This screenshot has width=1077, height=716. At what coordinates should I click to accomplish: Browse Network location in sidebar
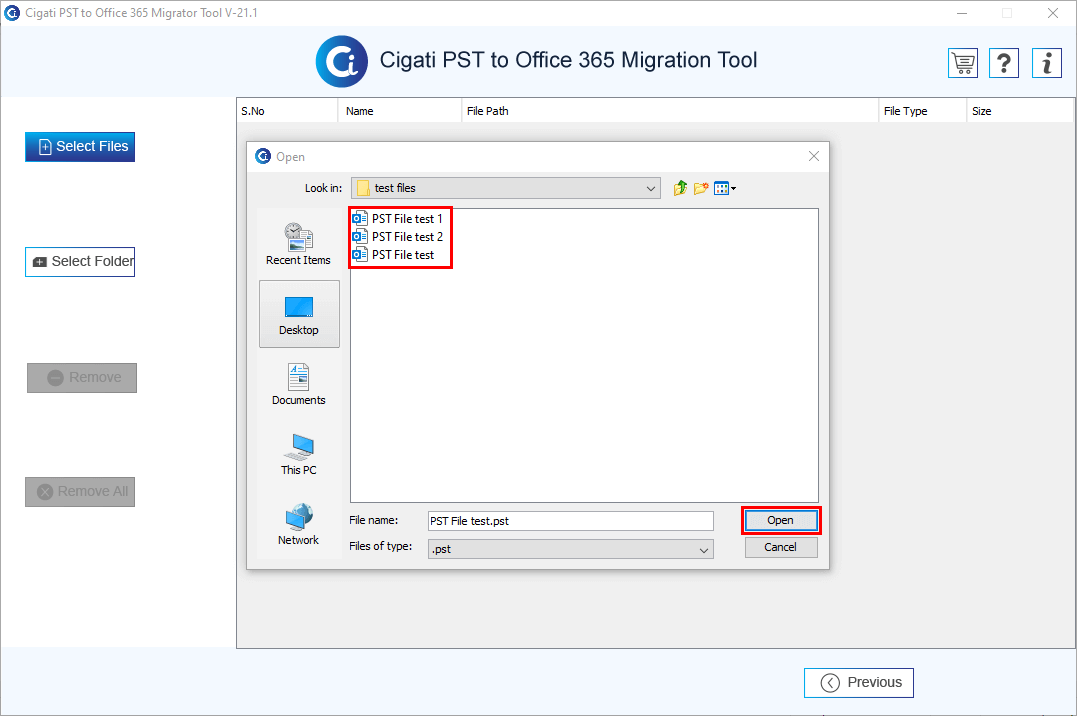point(299,524)
